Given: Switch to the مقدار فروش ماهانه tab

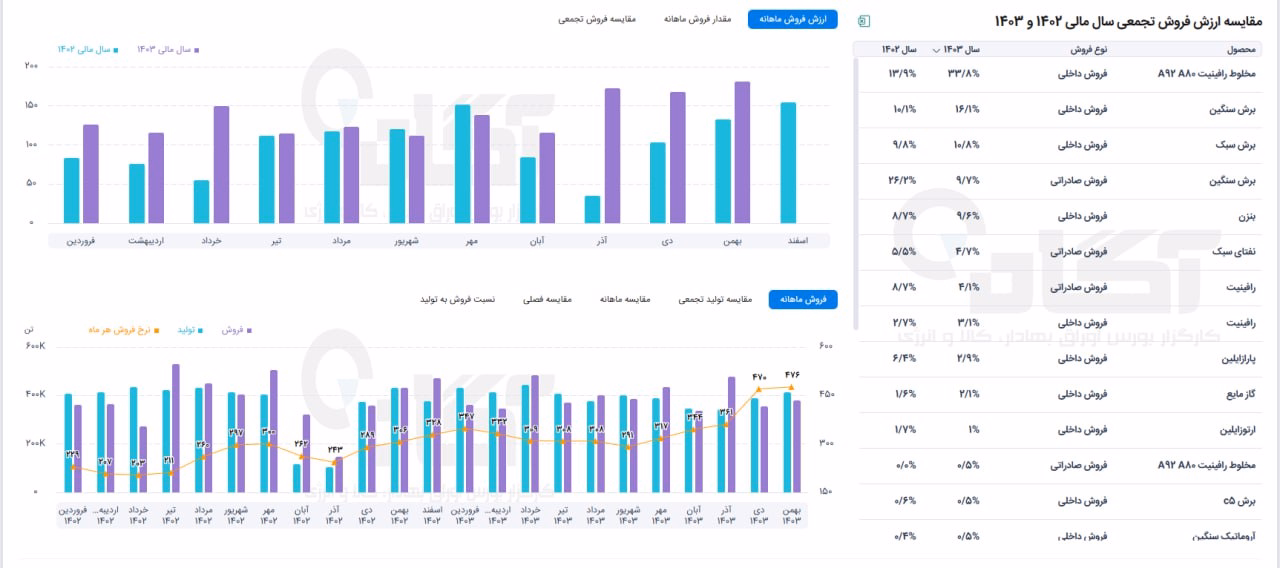Looking at the screenshot, I should (697, 19).
